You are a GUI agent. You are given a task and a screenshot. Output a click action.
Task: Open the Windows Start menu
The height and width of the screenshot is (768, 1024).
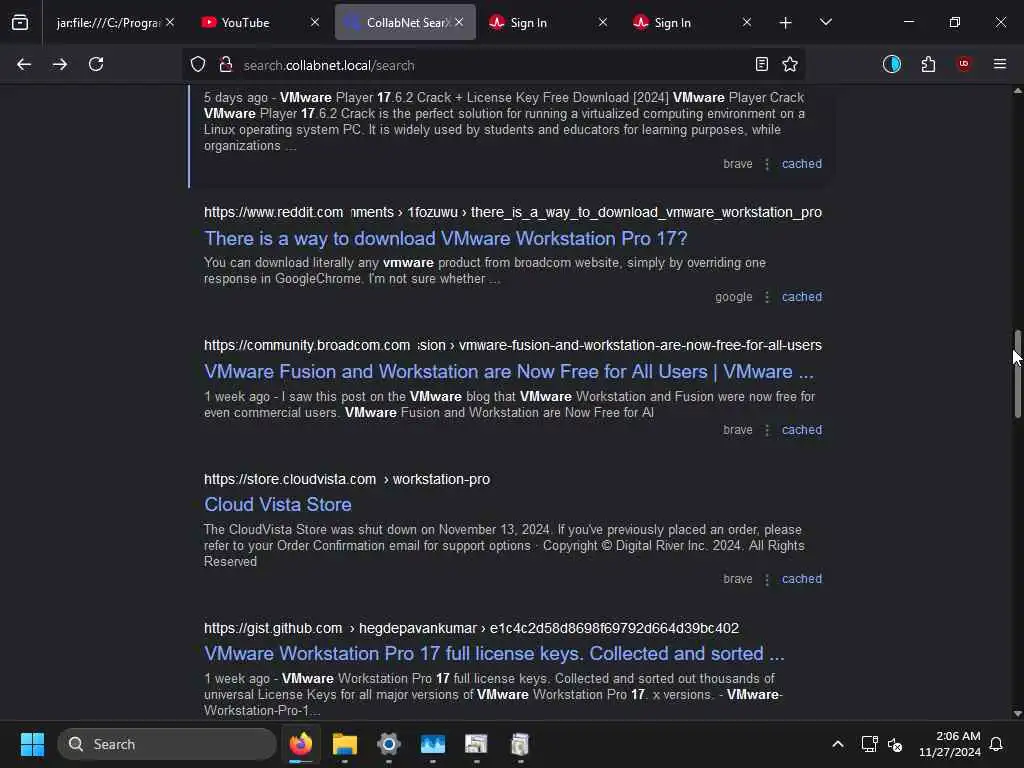32,744
